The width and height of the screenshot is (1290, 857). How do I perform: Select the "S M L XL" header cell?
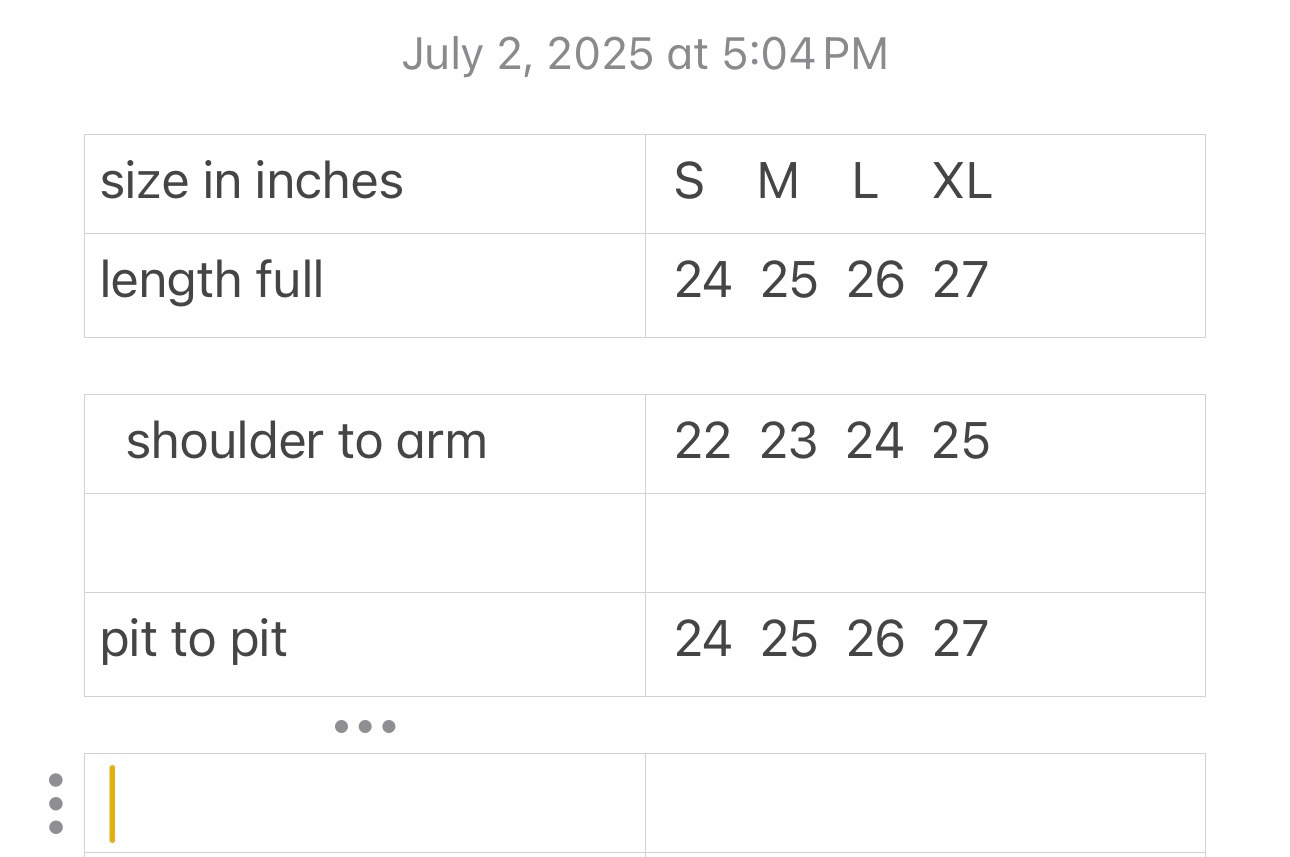pos(924,183)
